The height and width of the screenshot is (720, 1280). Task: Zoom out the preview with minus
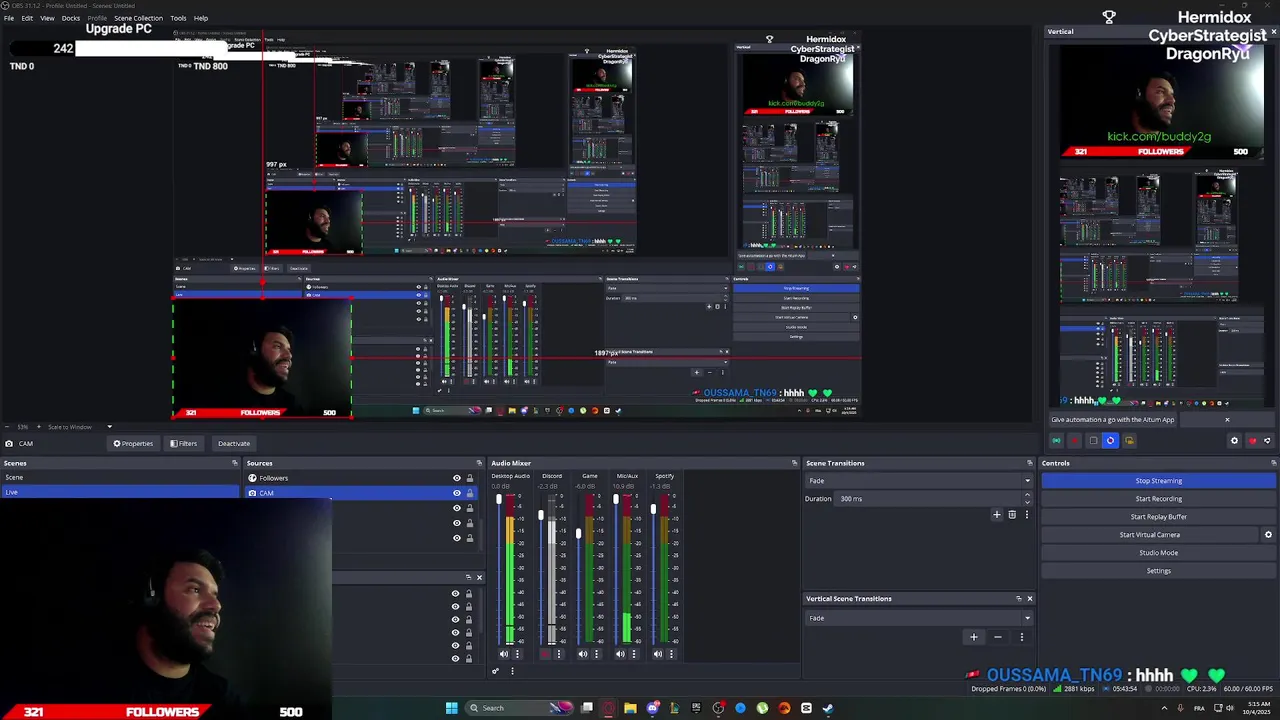tap(8, 427)
